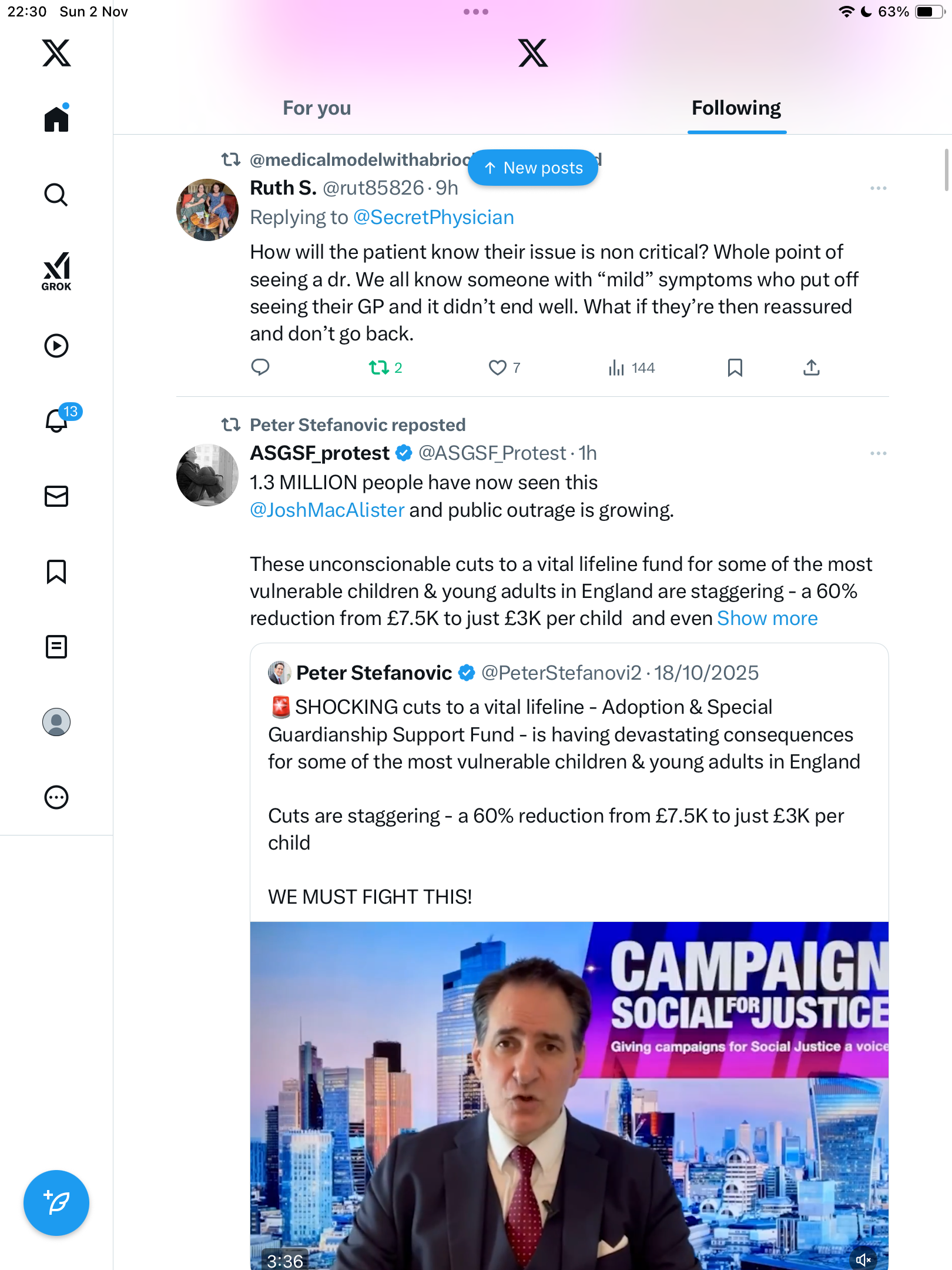Go to Home feed icon
This screenshot has height=1270, width=952.
pos(56,119)
